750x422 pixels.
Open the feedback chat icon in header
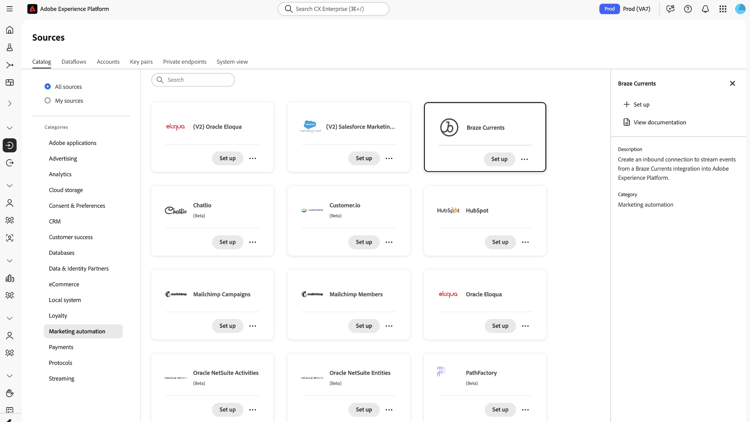click(x=670, y=9)
